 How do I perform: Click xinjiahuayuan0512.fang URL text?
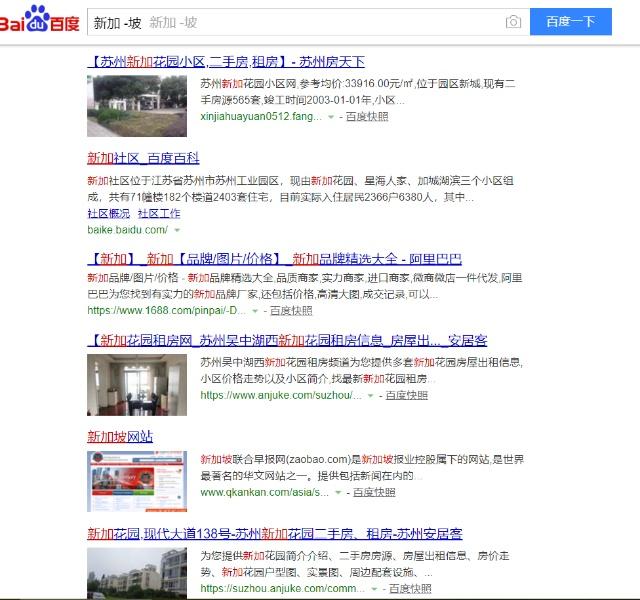[261, 117]
